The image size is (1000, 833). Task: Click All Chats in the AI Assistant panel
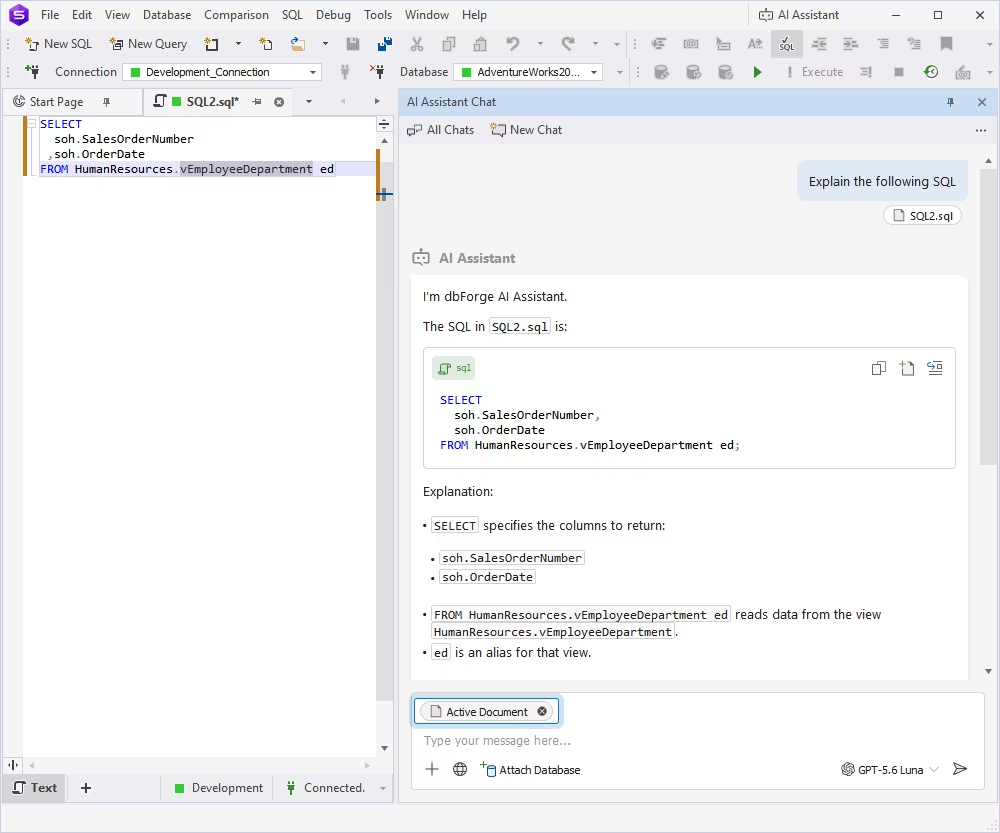[441, 130]
